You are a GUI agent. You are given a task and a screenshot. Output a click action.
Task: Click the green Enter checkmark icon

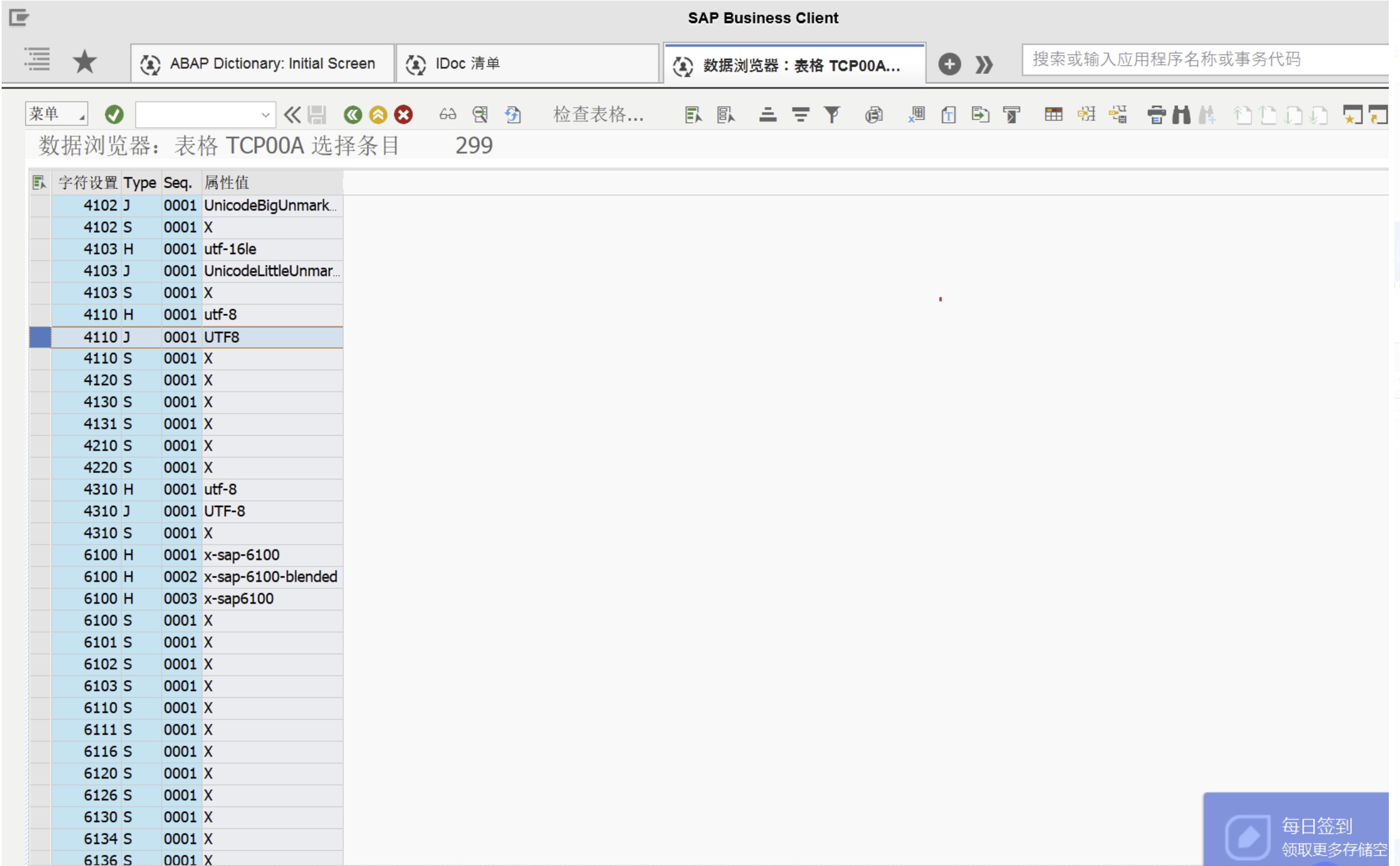point(114,114)
